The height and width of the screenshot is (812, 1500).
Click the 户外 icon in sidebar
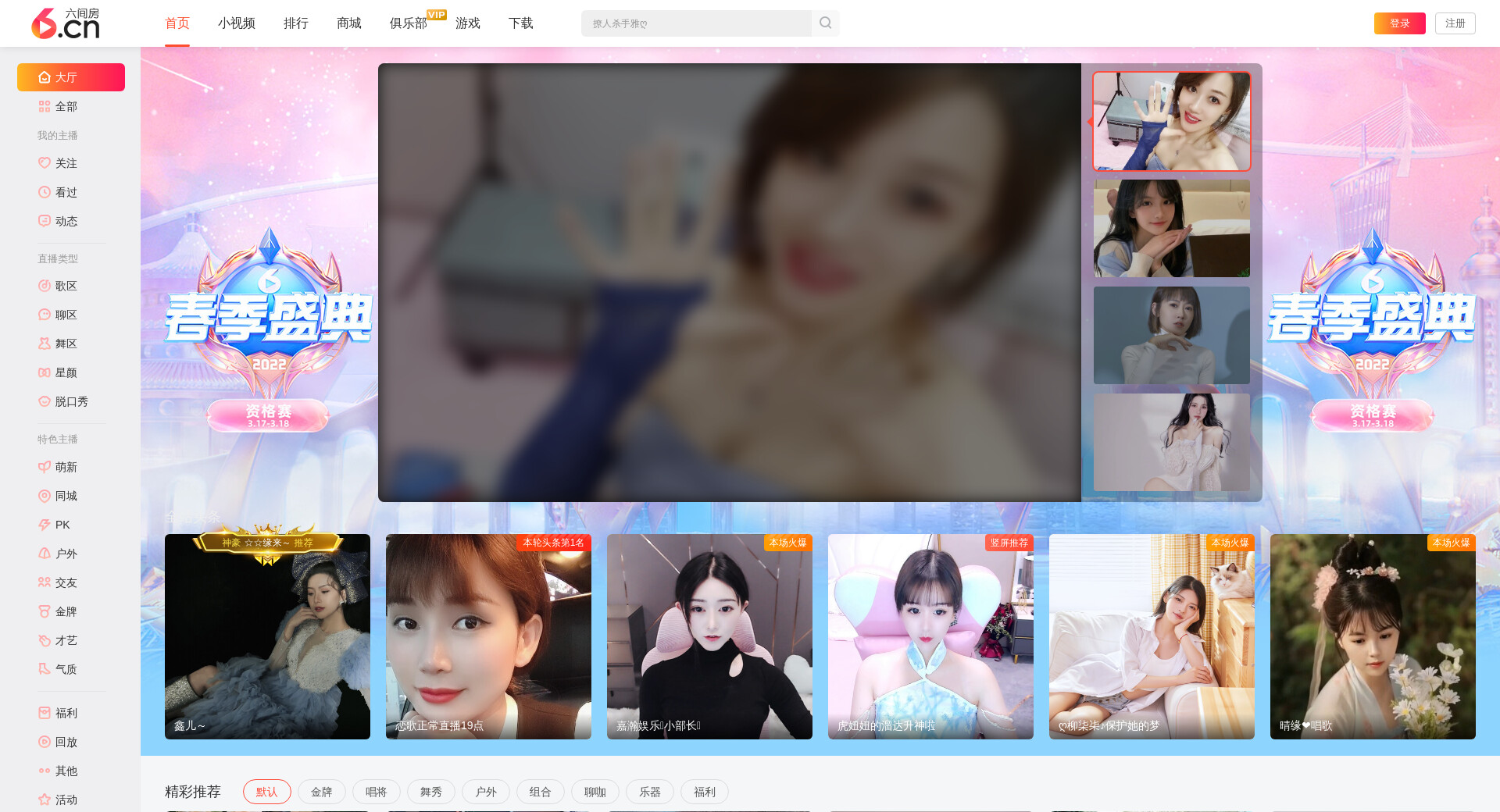click(x=45, y=554)
